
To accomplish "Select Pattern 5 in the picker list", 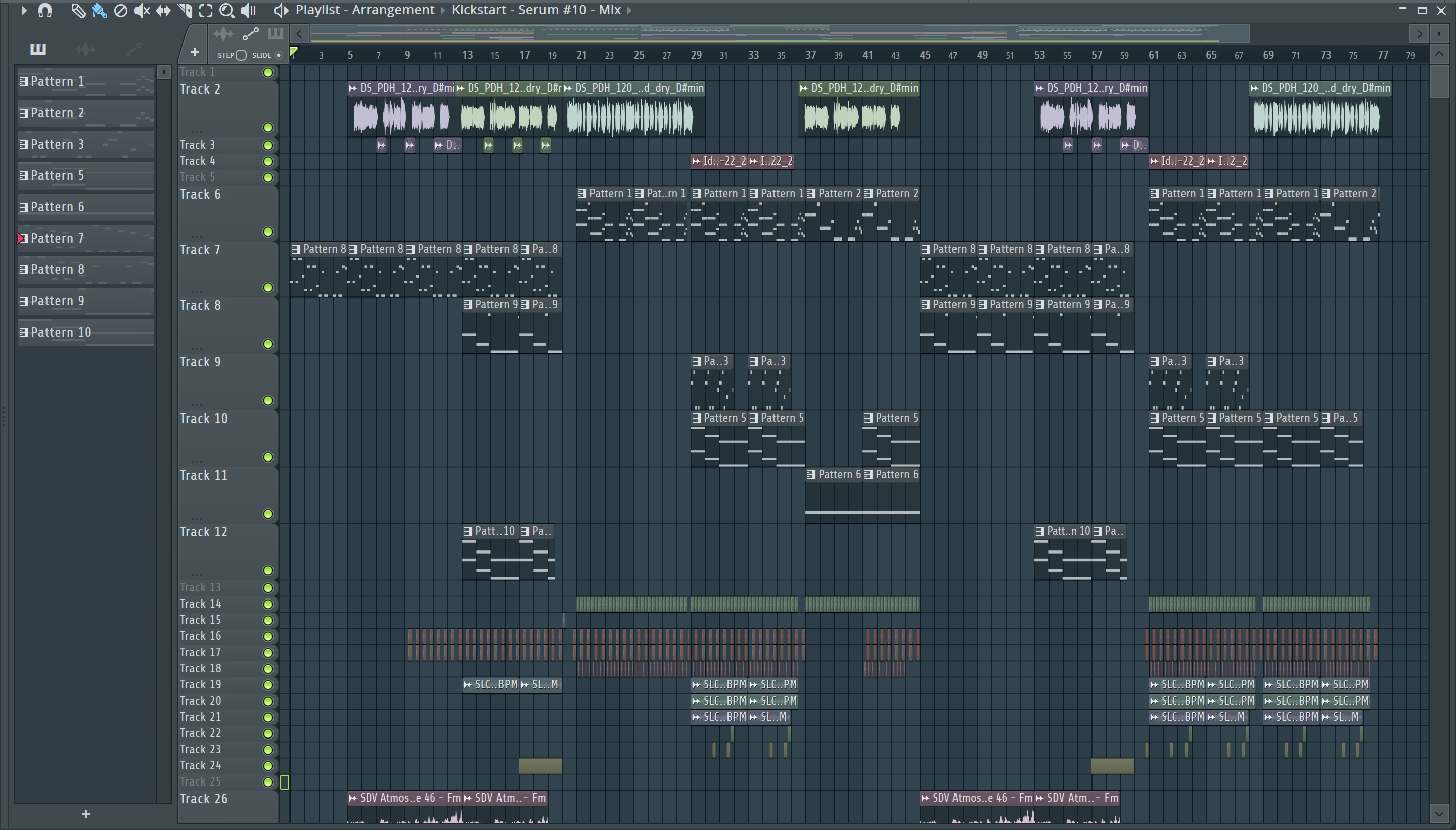I will [x=85, y=175].
